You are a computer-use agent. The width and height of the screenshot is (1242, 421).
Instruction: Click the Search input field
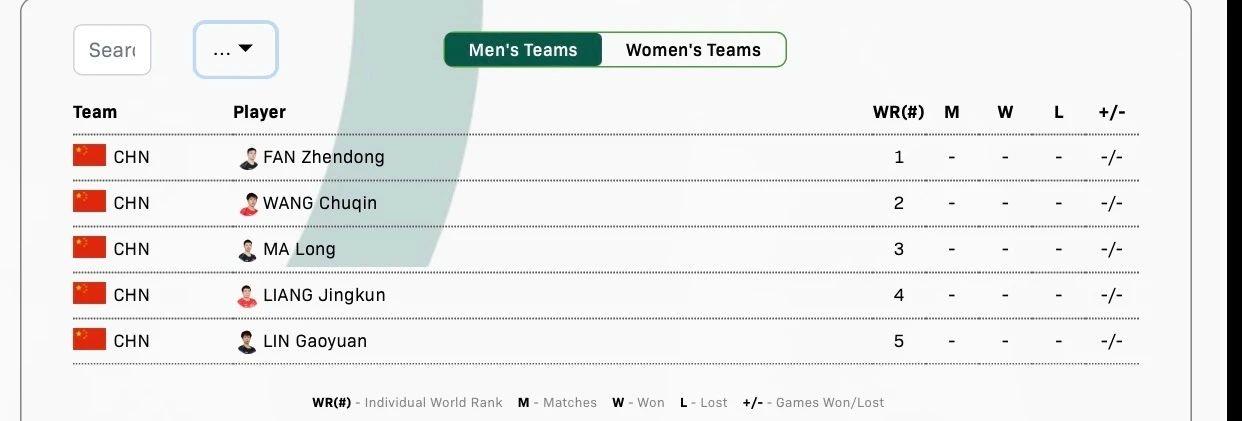tap(112, 50)
